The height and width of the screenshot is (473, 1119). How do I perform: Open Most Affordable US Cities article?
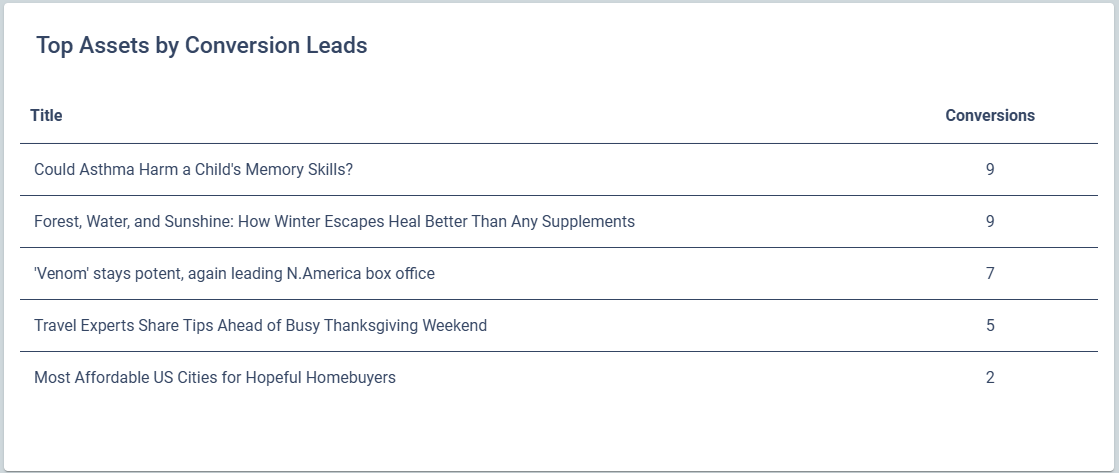pos(214,378)
